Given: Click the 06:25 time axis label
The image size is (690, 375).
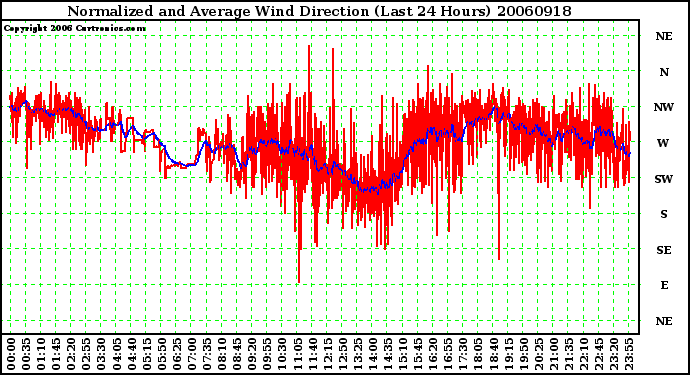Looking at the screenshot, I should point(176,354).
